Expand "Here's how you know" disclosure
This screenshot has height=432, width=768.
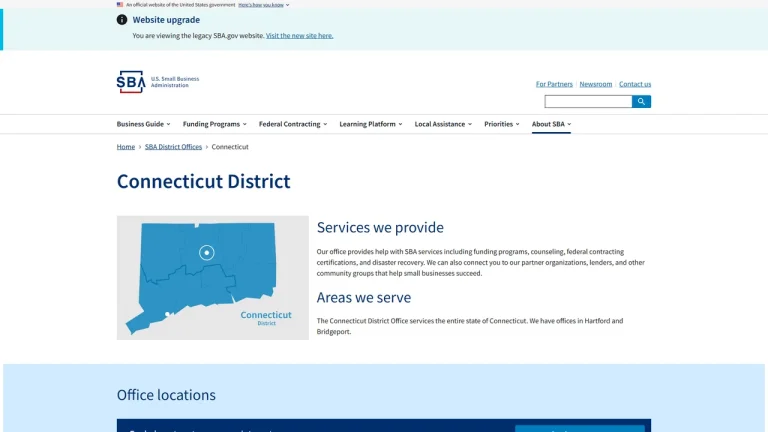tap(264, 5)
